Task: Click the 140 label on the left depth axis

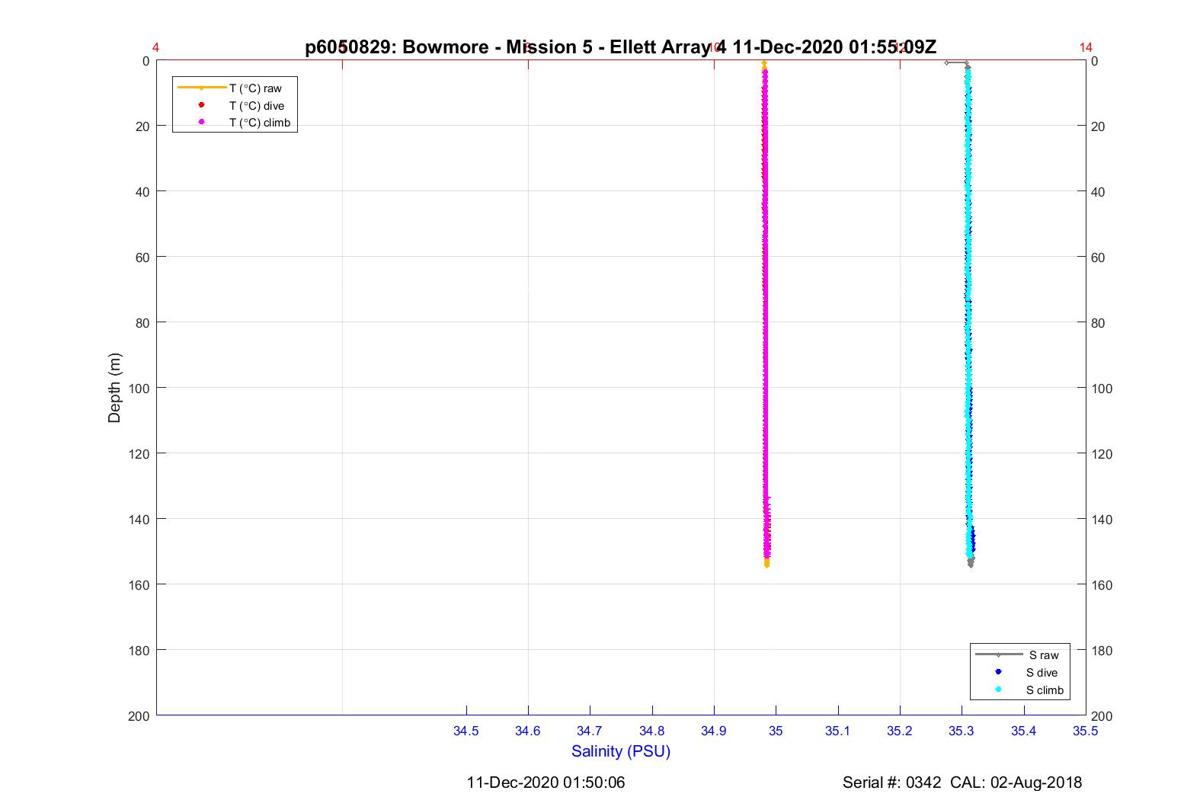Action: (x=139, y=519)
